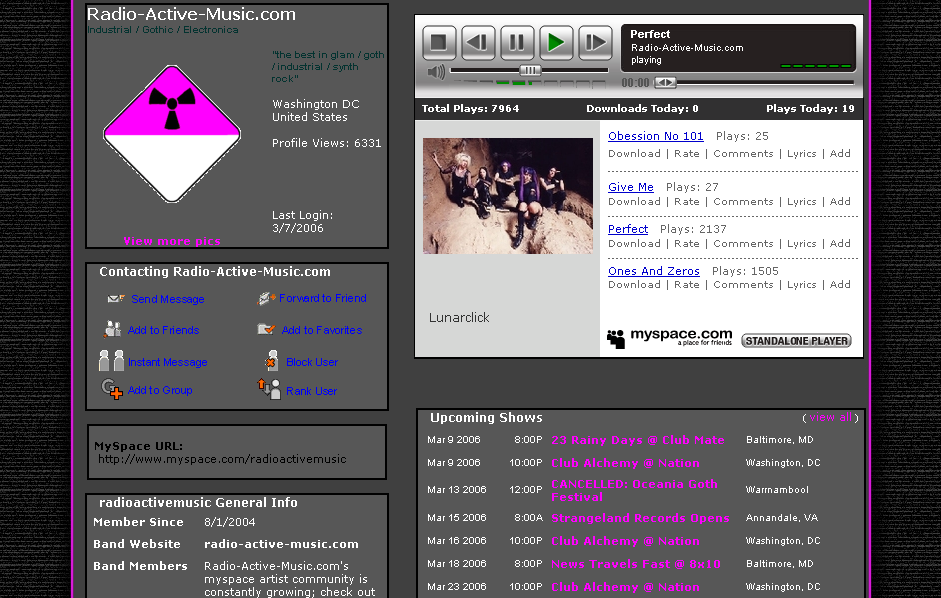View Lyrics for Give Me
The image size is (941, 598).
801,202
